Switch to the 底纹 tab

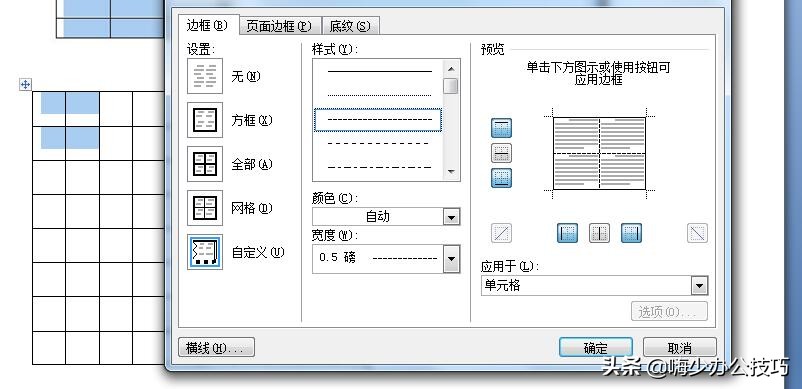[x=350, y=26]
